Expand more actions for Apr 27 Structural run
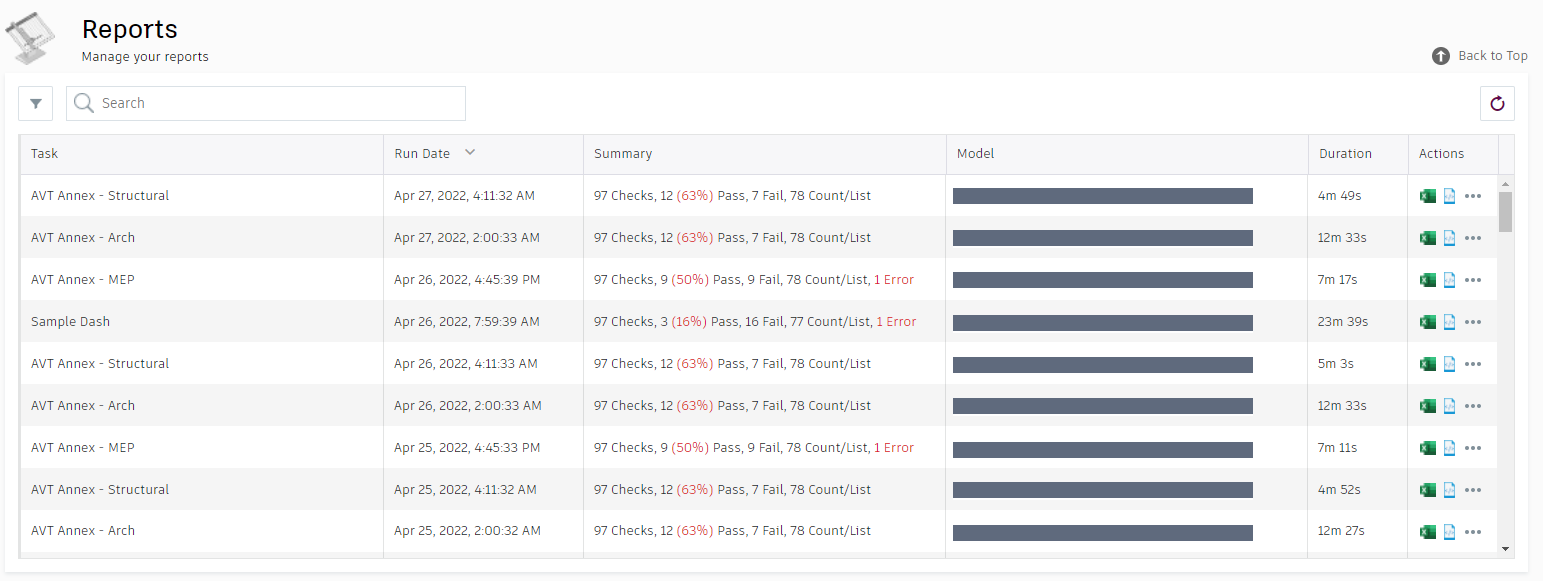 [1472, 196]
